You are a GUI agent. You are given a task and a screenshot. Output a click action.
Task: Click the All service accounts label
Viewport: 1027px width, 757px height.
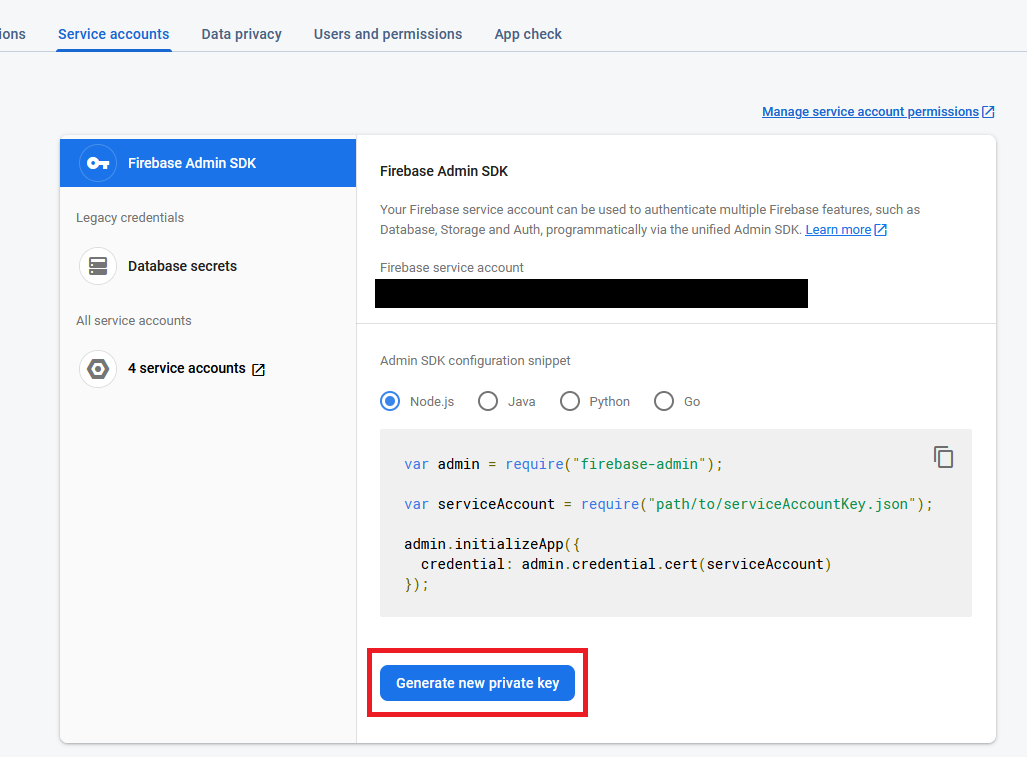(134, 320)
